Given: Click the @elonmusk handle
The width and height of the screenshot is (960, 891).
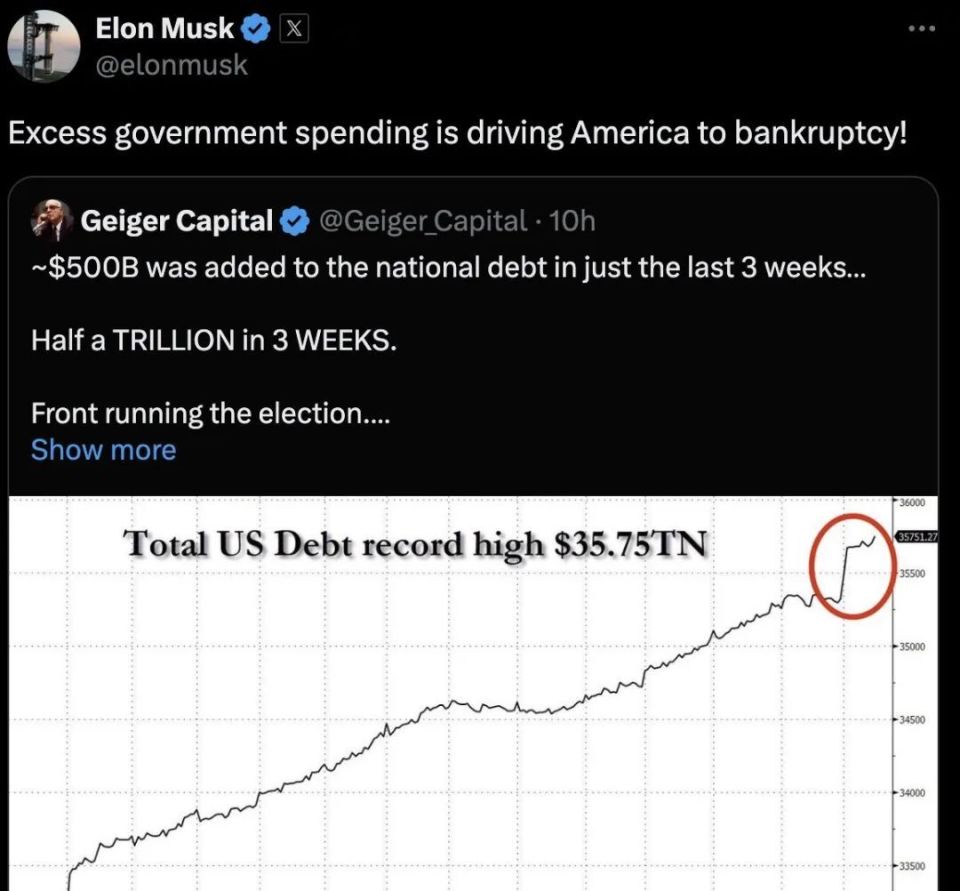Looking at the screenshot, I should (x=171, y=66).
